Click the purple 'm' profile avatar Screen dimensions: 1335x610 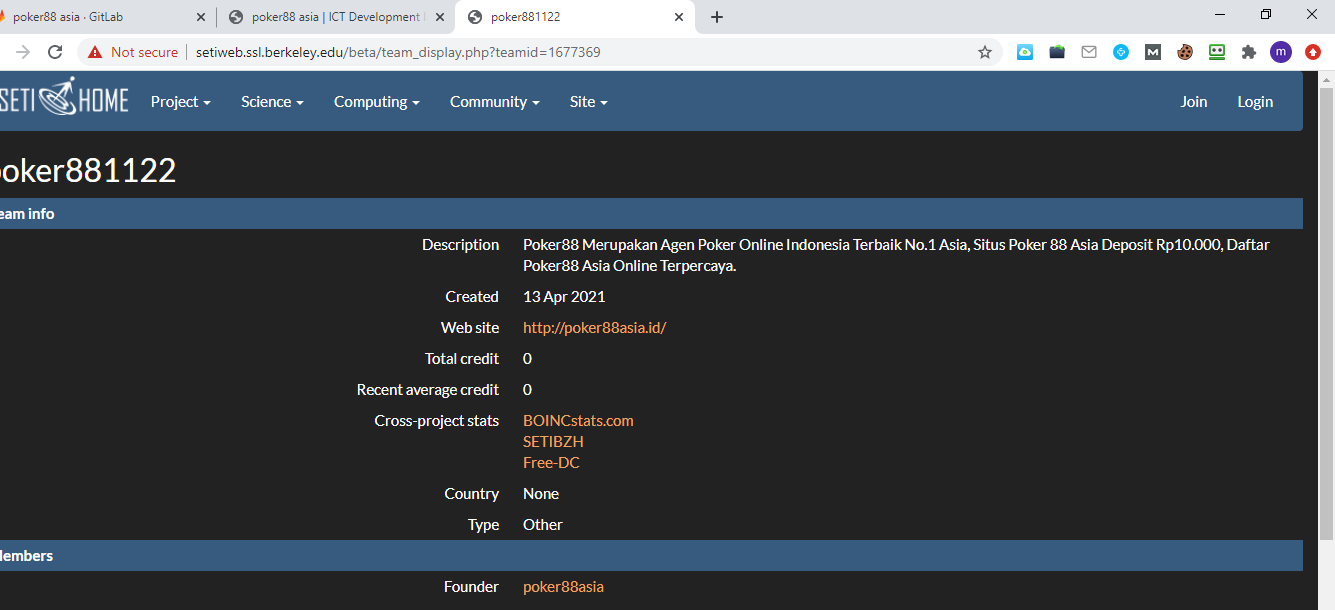tap(1281, 52)
